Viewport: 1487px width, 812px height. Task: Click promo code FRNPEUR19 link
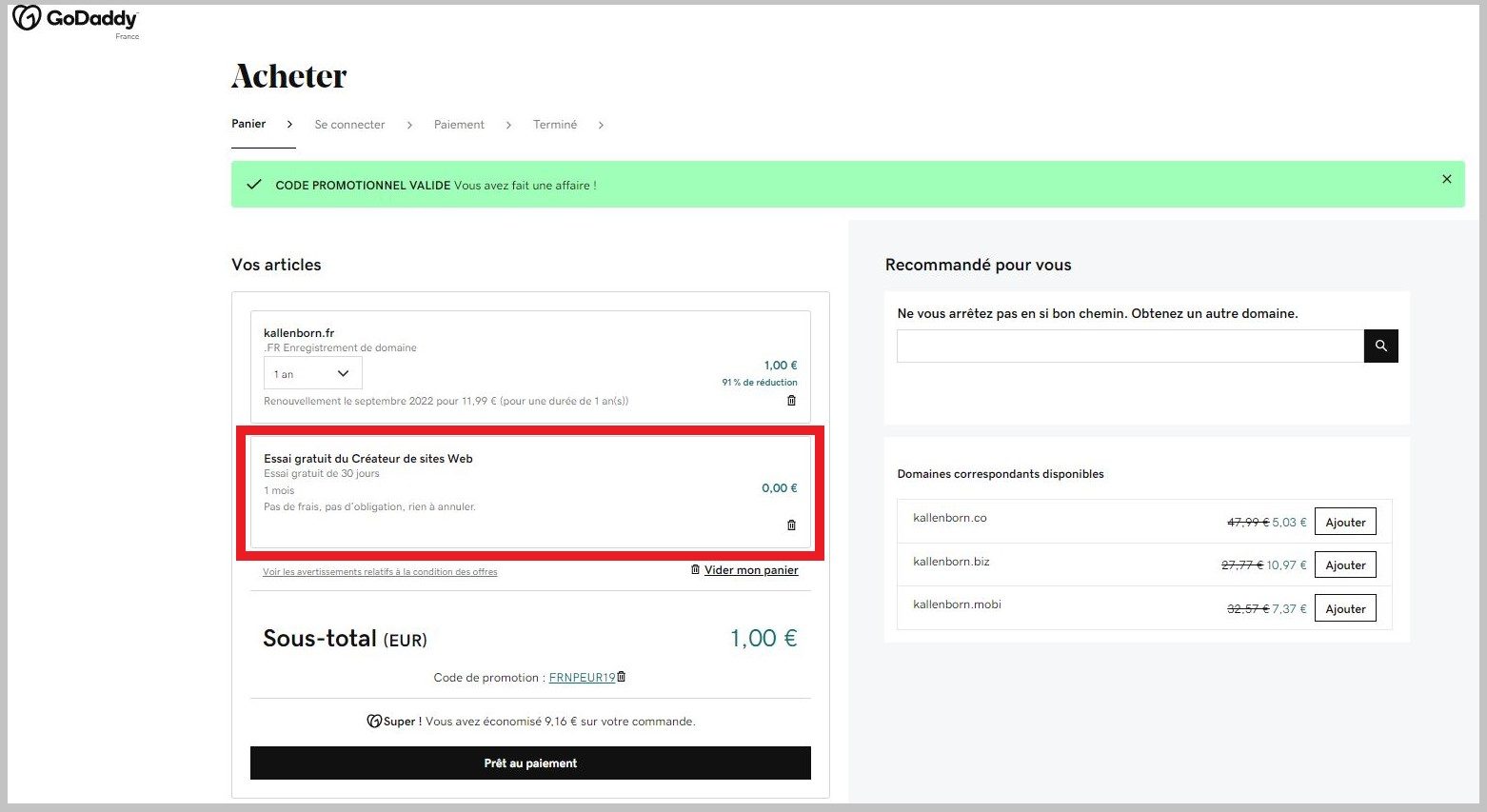click(x=582, y=678)
